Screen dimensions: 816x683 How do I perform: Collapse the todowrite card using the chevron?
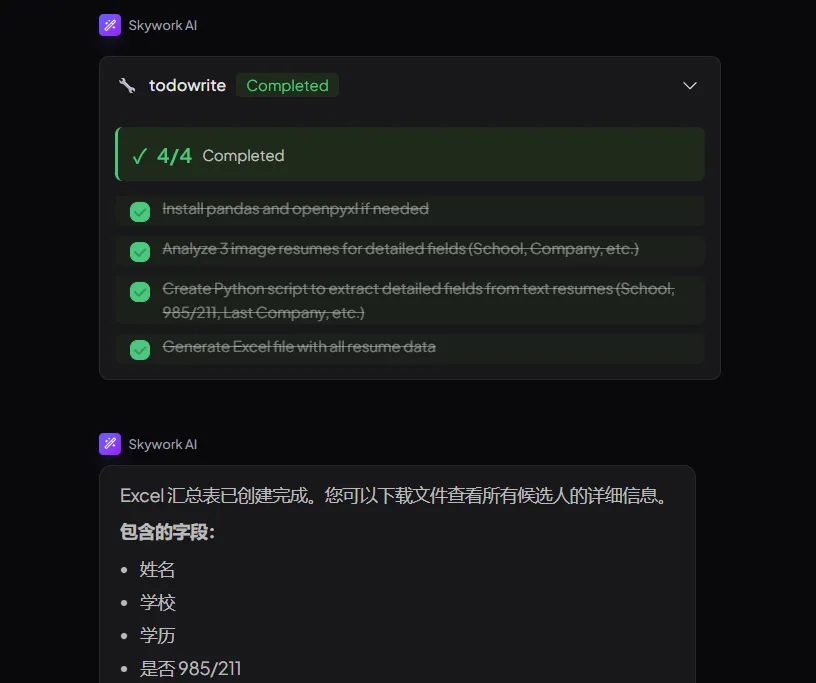(689, 86)
